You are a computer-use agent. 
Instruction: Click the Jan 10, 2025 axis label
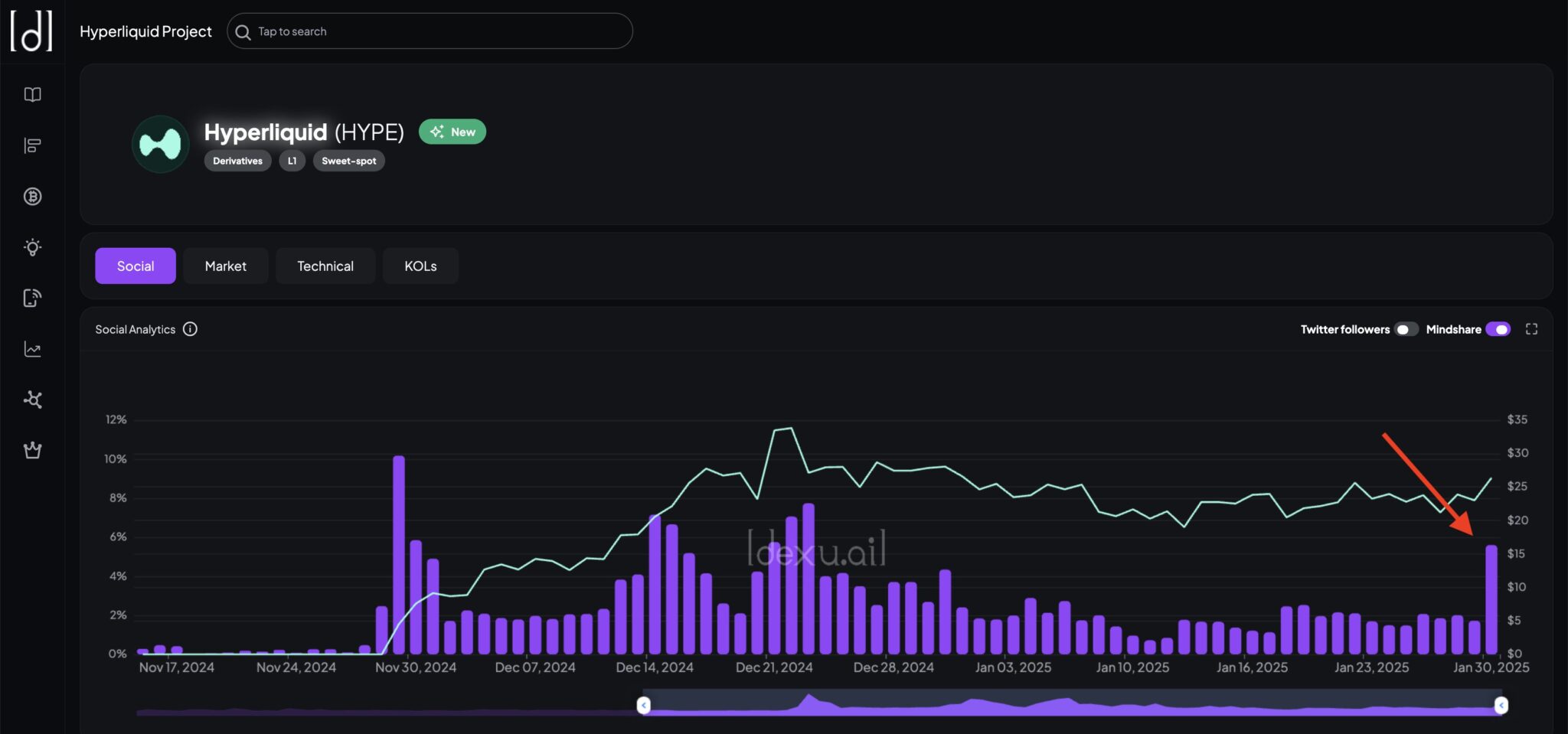(x=1132, y=667)
